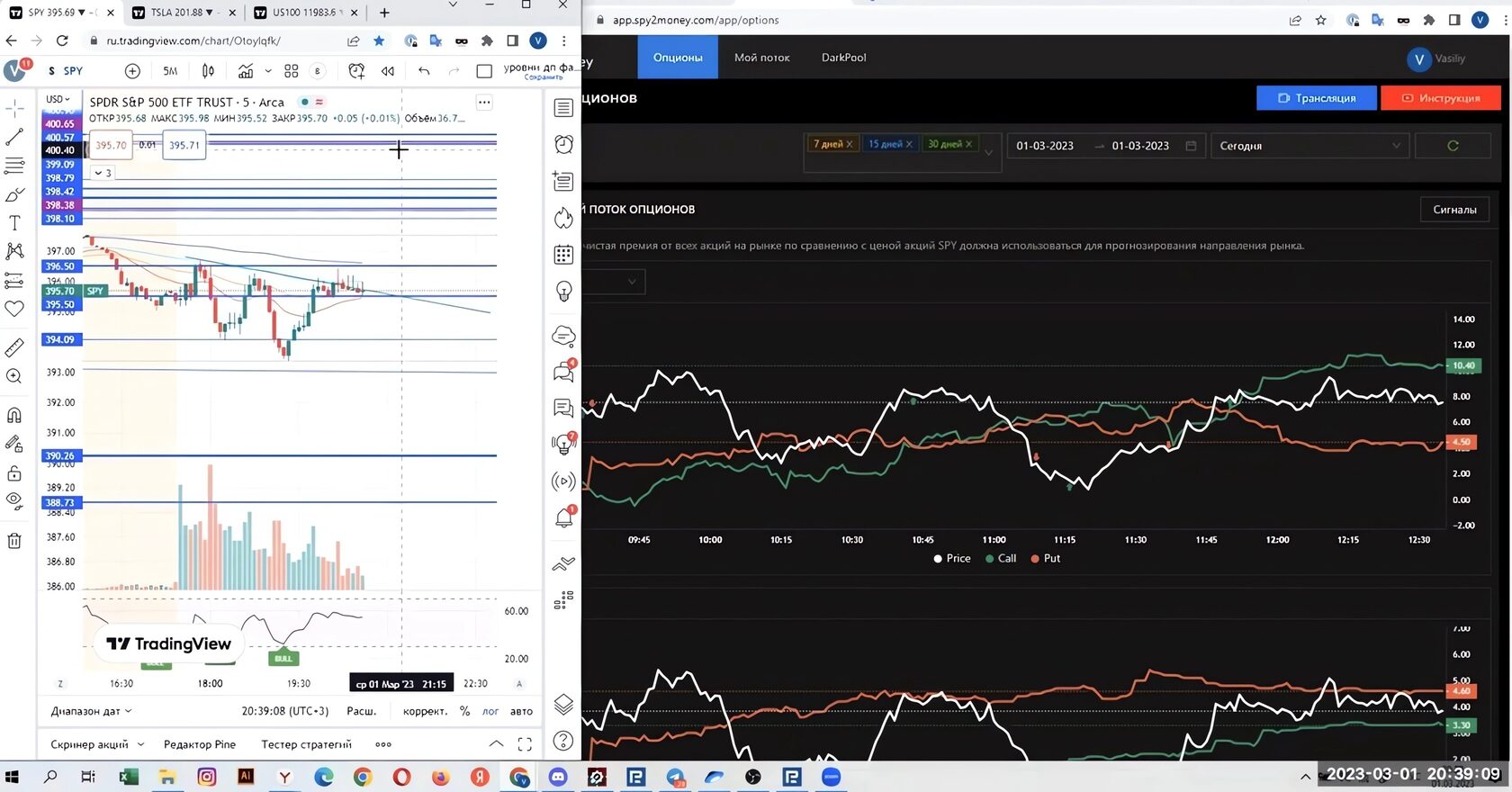
Task: Add chart to favorites with heart icon
Action: point(14,309)
